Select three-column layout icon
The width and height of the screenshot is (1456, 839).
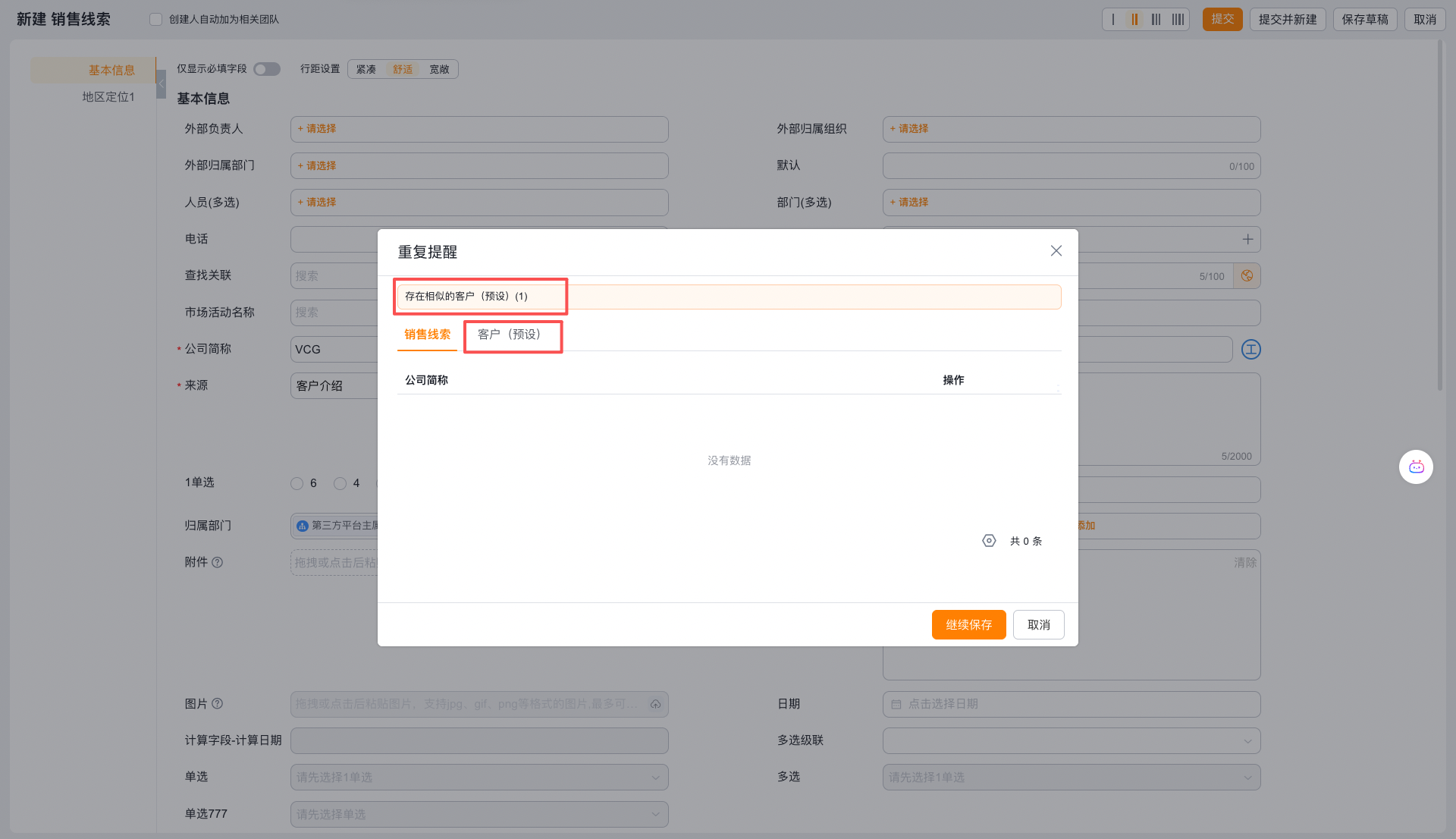click(1156, 20)
